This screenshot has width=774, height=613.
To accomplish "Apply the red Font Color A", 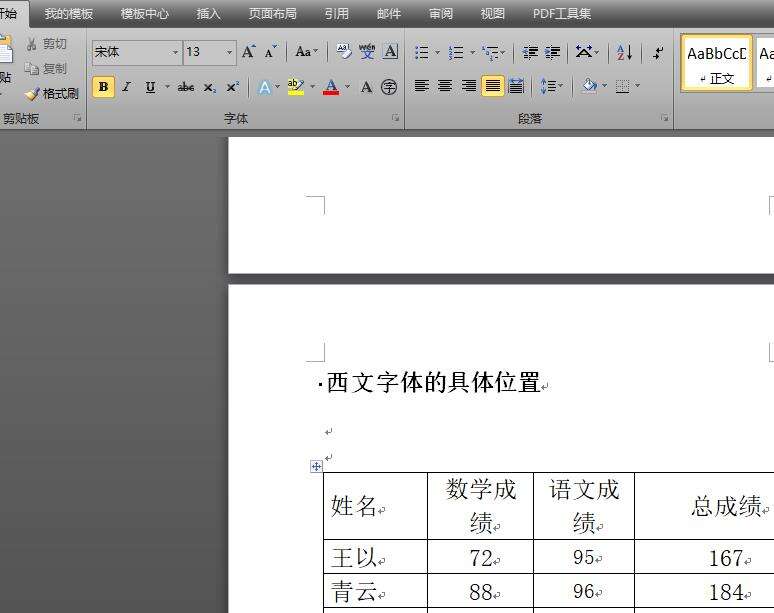I will (x=331, y=87).
